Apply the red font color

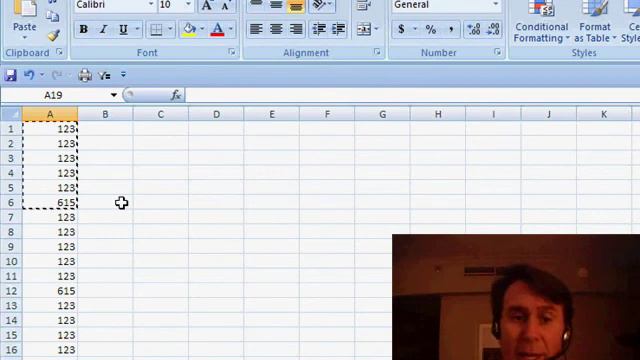[218, 29]
